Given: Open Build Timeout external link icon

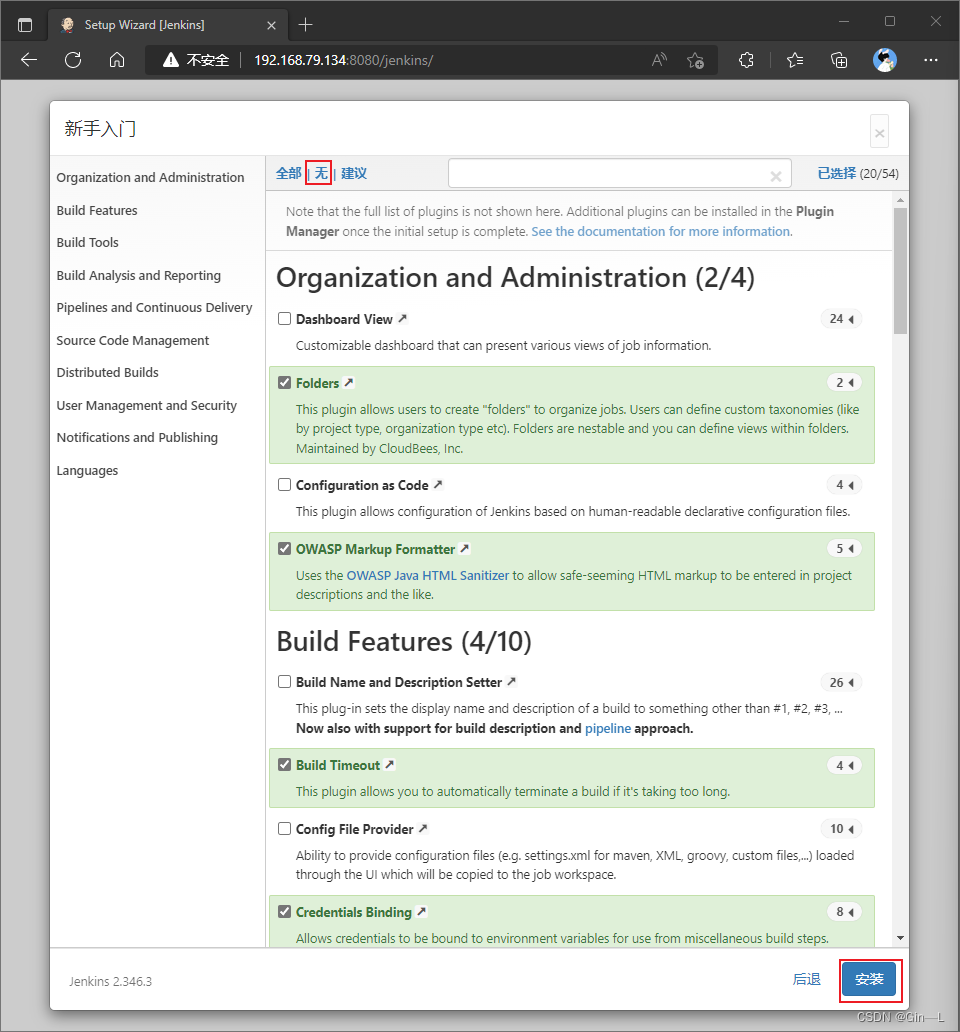Looking at the screenshot, I should [390, 765].
